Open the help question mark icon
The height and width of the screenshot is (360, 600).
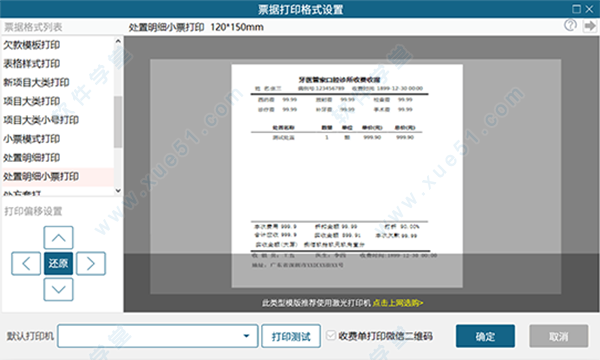point(570,26)
